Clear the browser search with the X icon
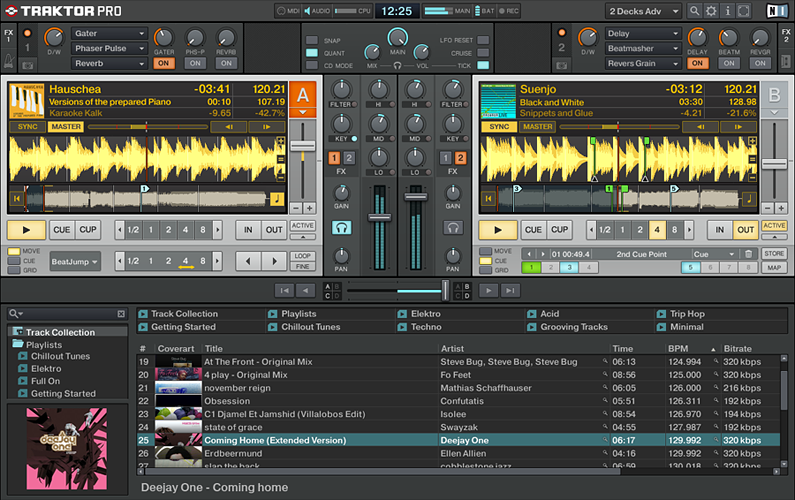The image size is (795, 500). click(x=121, y=314)
